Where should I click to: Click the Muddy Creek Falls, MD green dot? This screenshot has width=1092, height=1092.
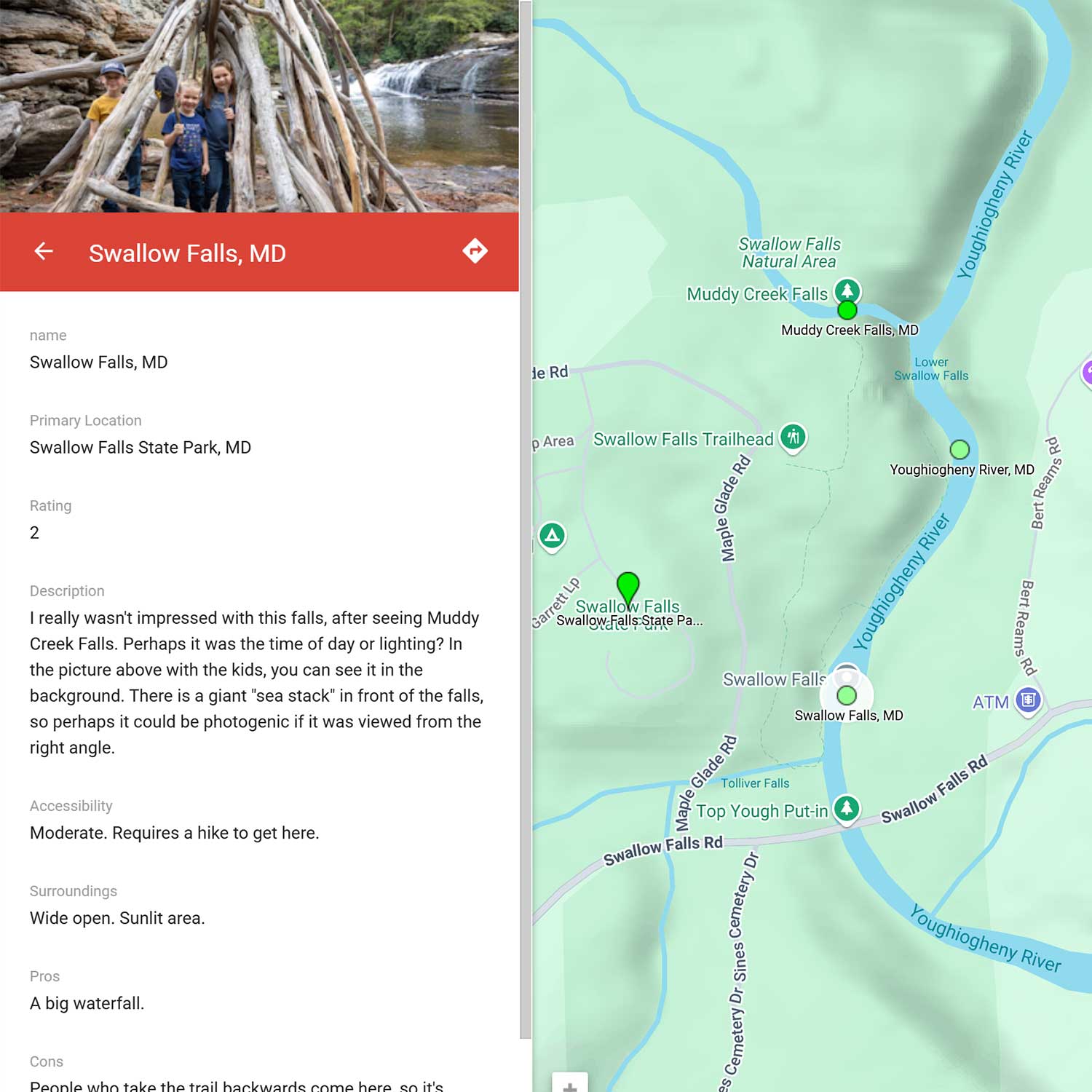click(x=847, y=311)
